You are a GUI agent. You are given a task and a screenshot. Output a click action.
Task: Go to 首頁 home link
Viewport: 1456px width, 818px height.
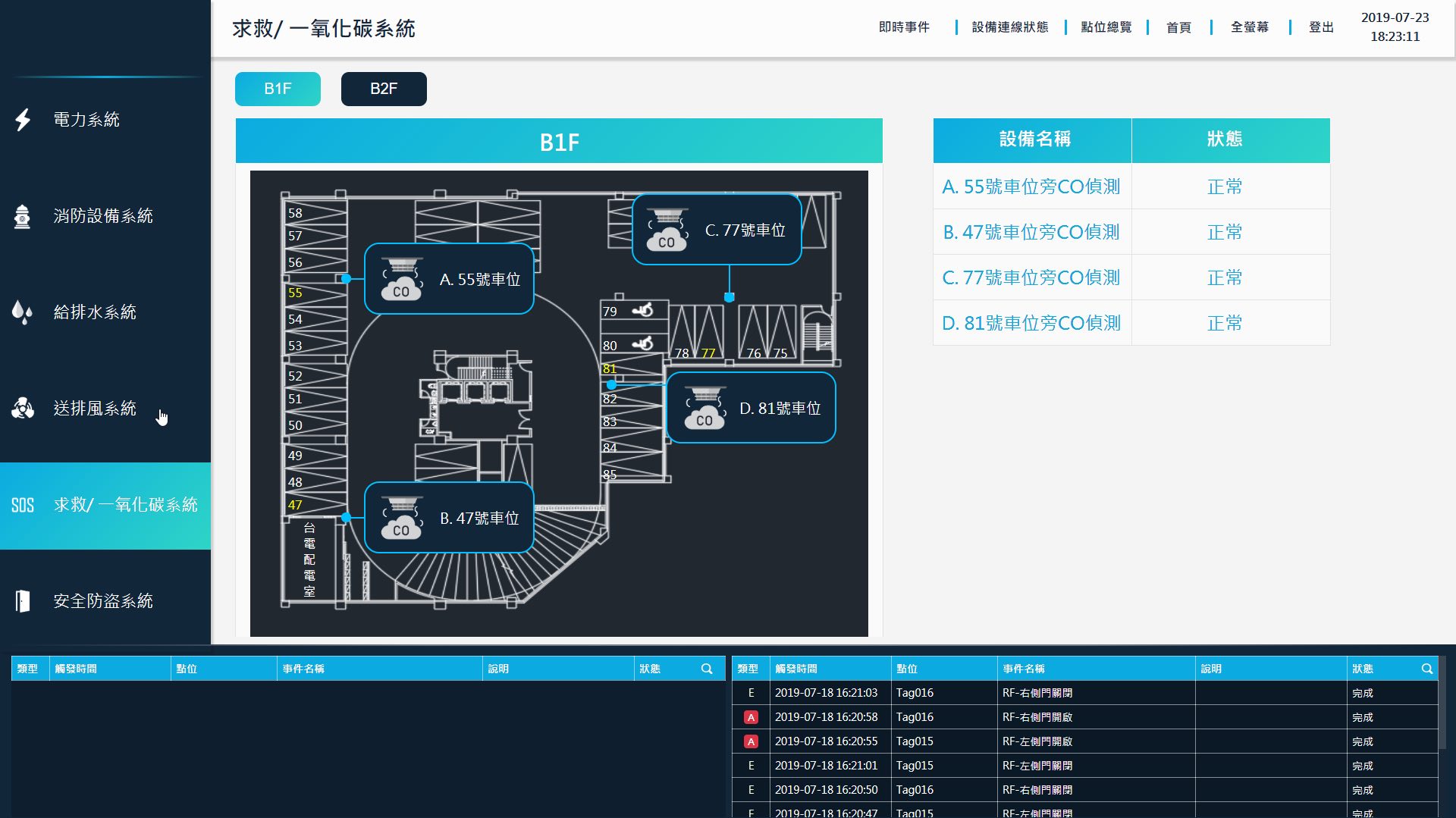1178,27
